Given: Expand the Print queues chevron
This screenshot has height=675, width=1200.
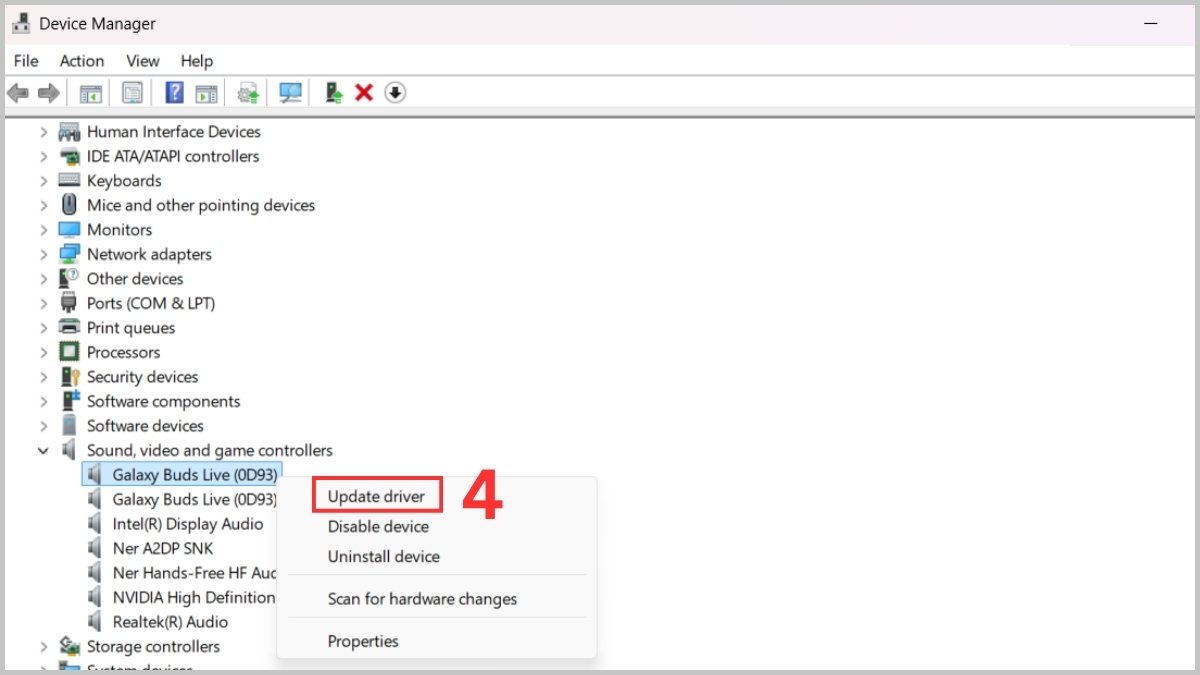Looking at the screenshot, I should coord(43,328).
